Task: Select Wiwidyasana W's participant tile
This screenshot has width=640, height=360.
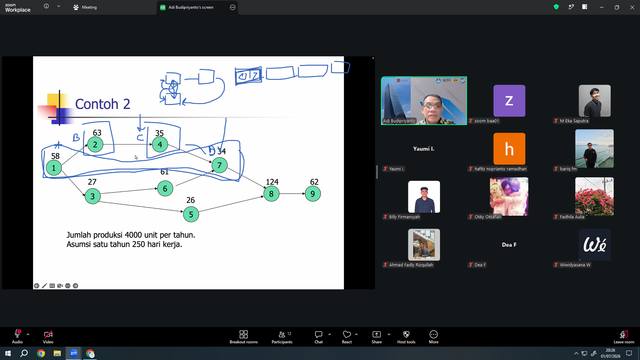Action: (x=594, y=245)
